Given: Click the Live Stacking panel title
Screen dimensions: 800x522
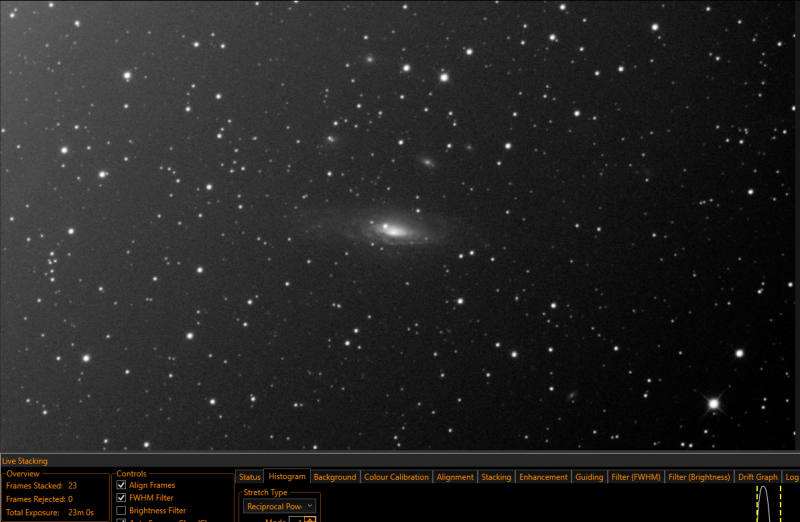Looking at the screenshot, I should (x=25, y=461).
